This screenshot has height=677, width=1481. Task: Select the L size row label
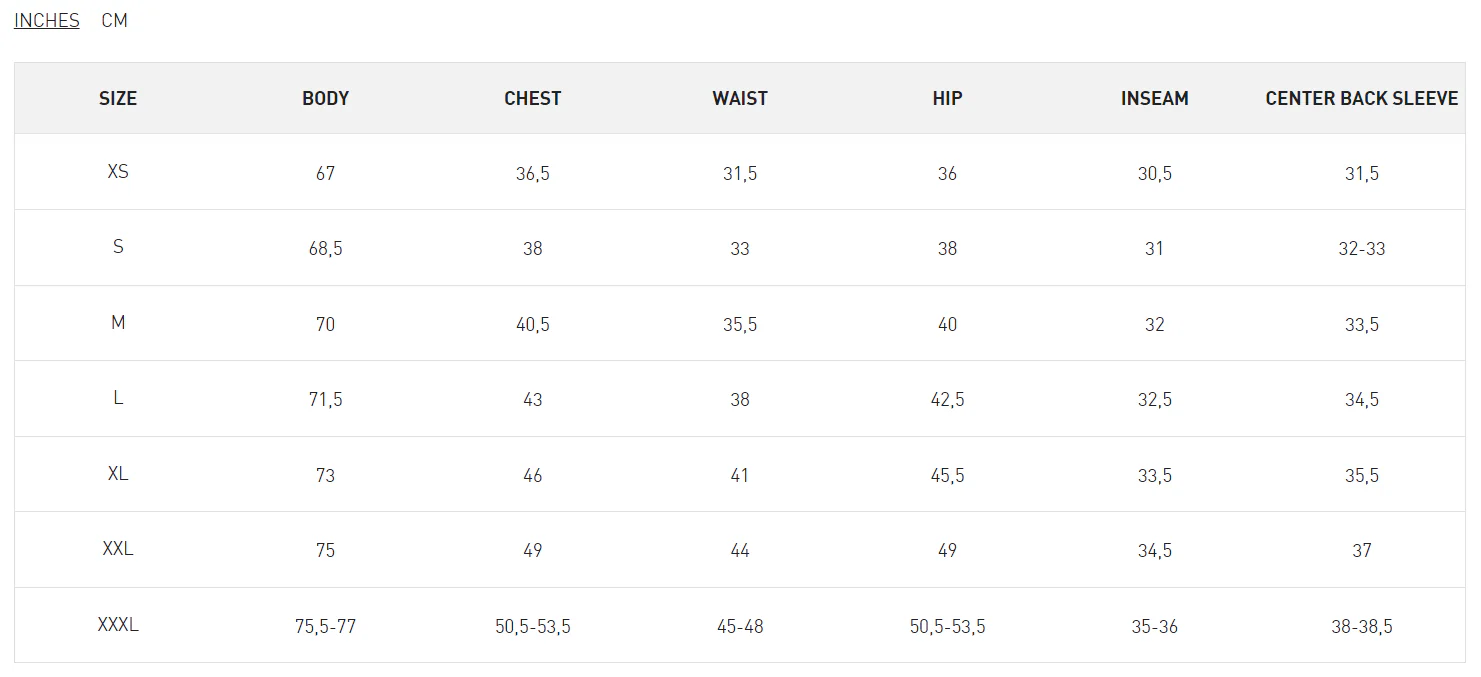pos(118,398)
